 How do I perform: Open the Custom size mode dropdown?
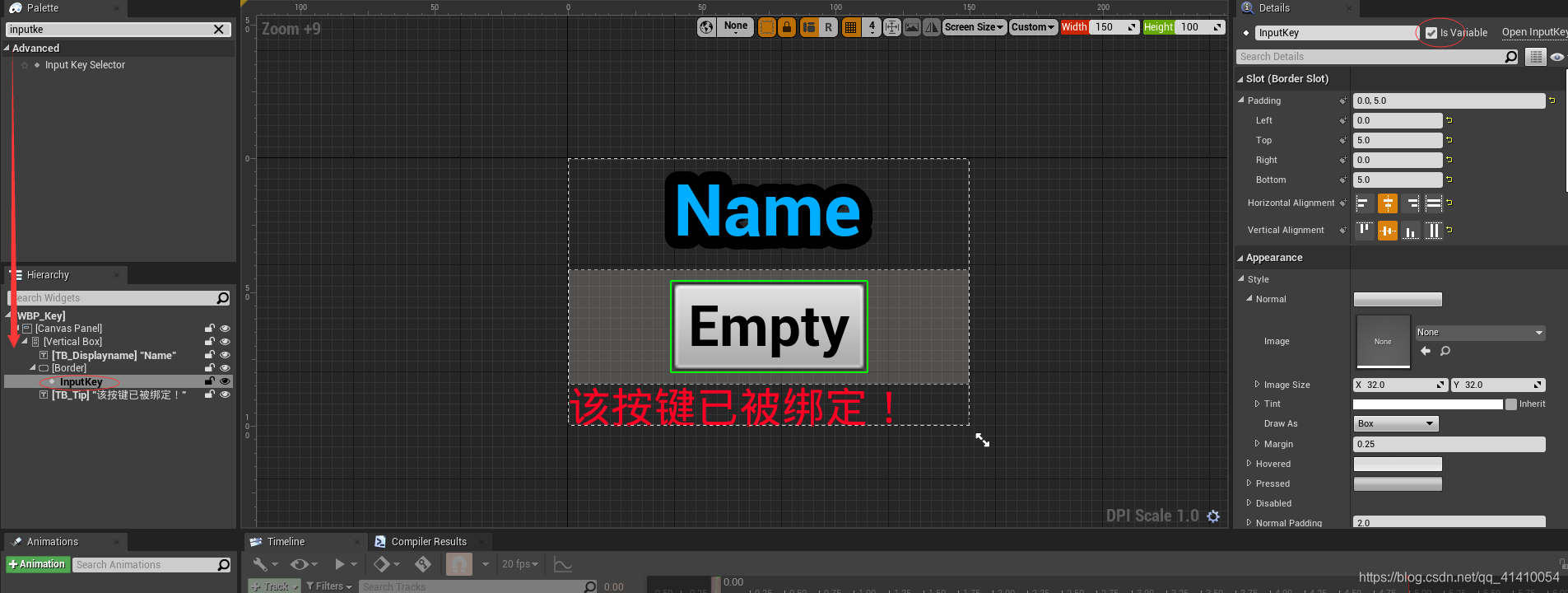(x=1033, y=27)
